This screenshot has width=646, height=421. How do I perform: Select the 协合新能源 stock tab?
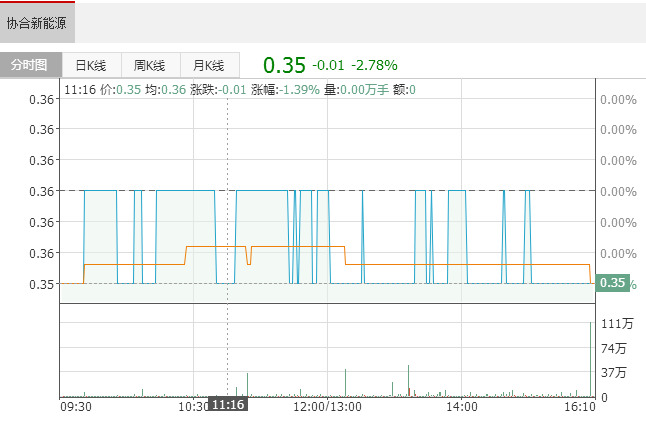pyautogui.click(x=37, y=22)
